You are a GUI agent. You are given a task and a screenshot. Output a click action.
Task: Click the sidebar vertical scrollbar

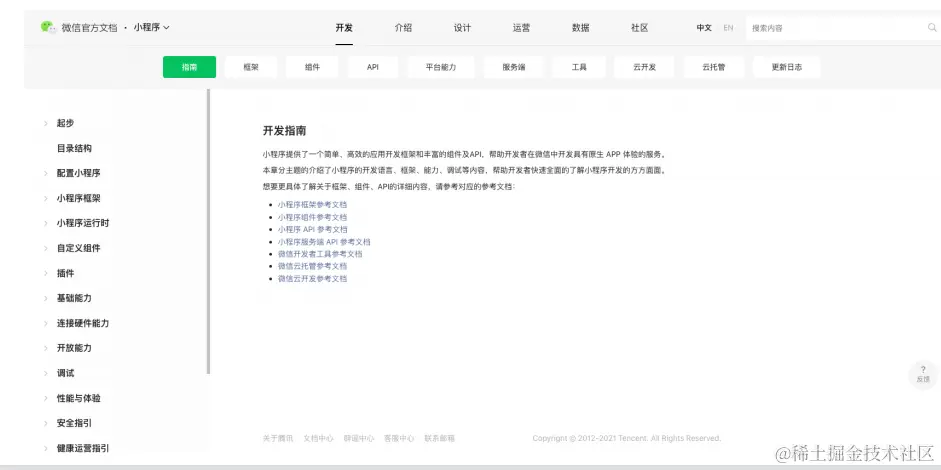pos(208,232)
